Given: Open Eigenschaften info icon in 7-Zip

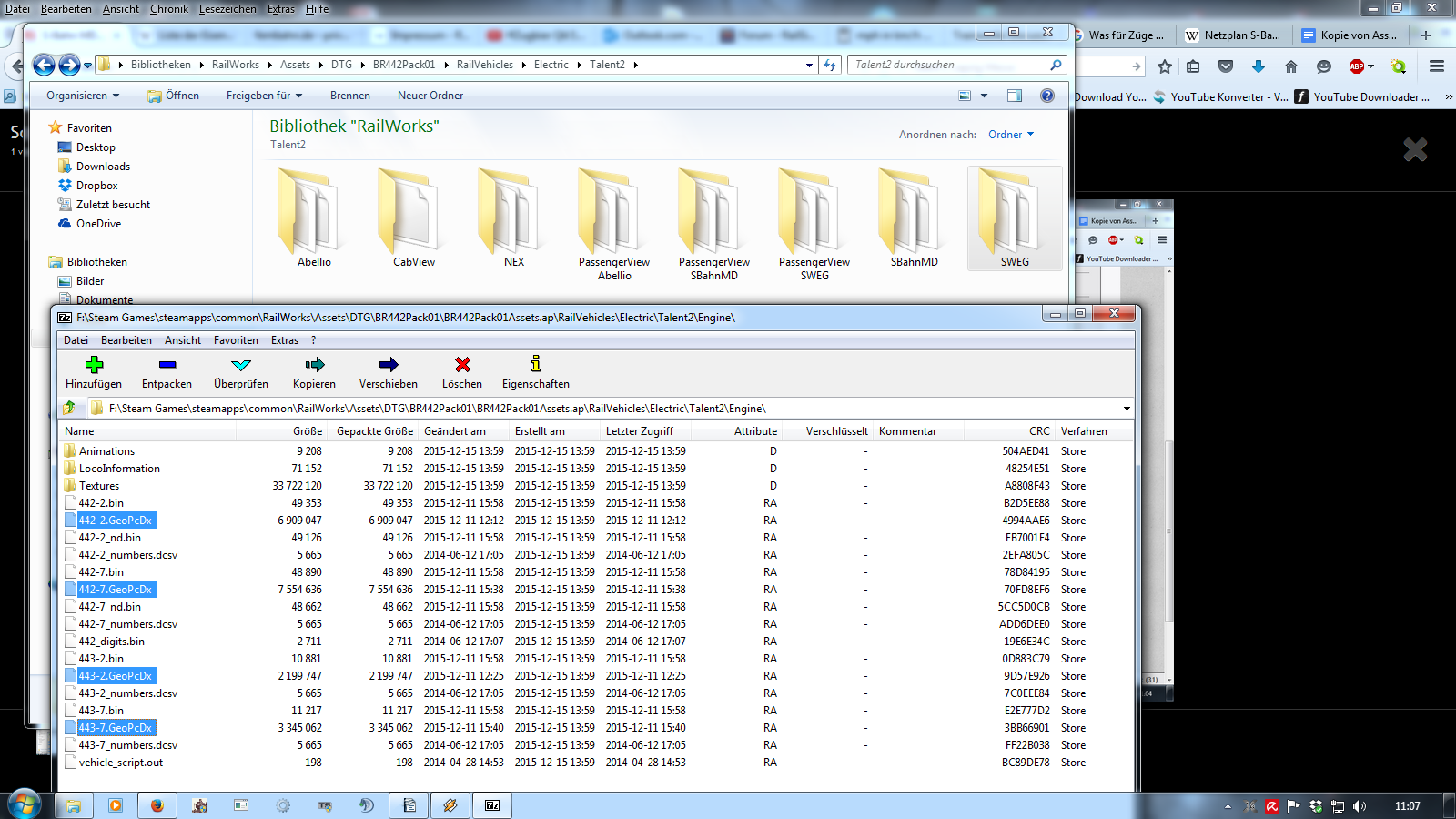Looking at the screenshot, I should pyautogui.click(x=536, y=364).
